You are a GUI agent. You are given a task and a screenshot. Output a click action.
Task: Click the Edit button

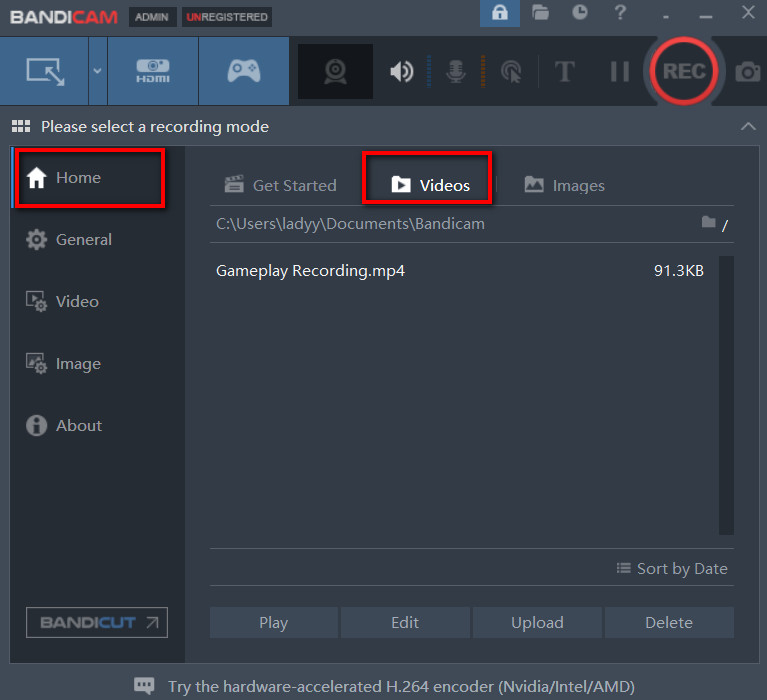(405, 622)
